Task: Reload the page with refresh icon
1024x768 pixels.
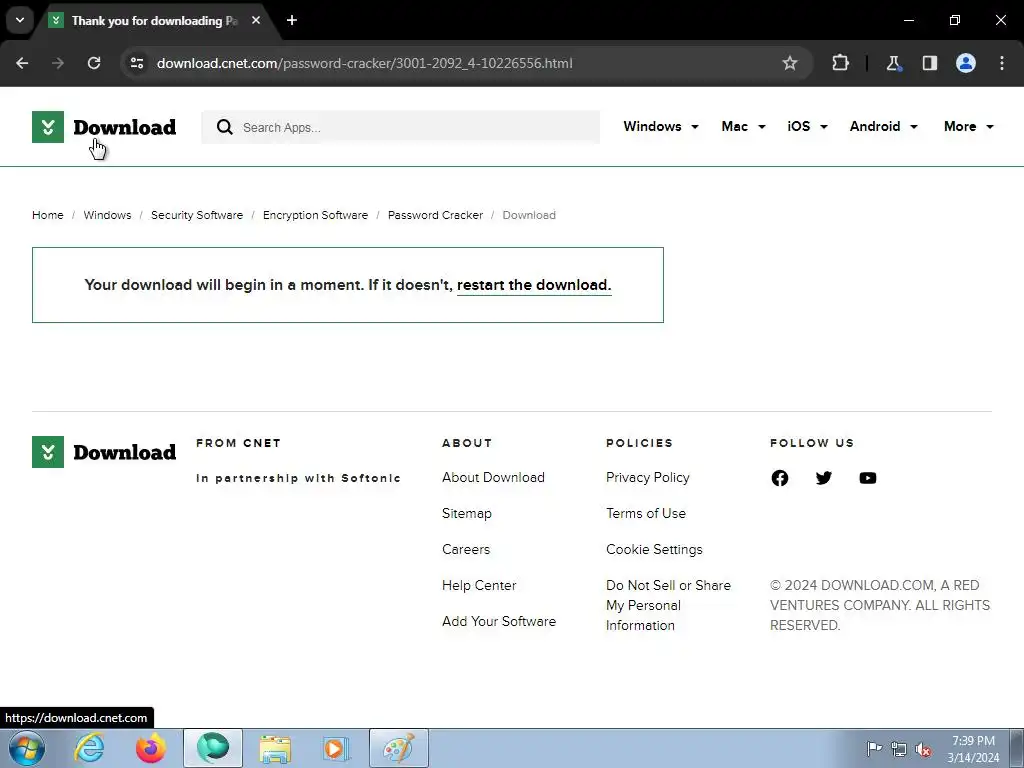Action: click(x=94, y=63)
